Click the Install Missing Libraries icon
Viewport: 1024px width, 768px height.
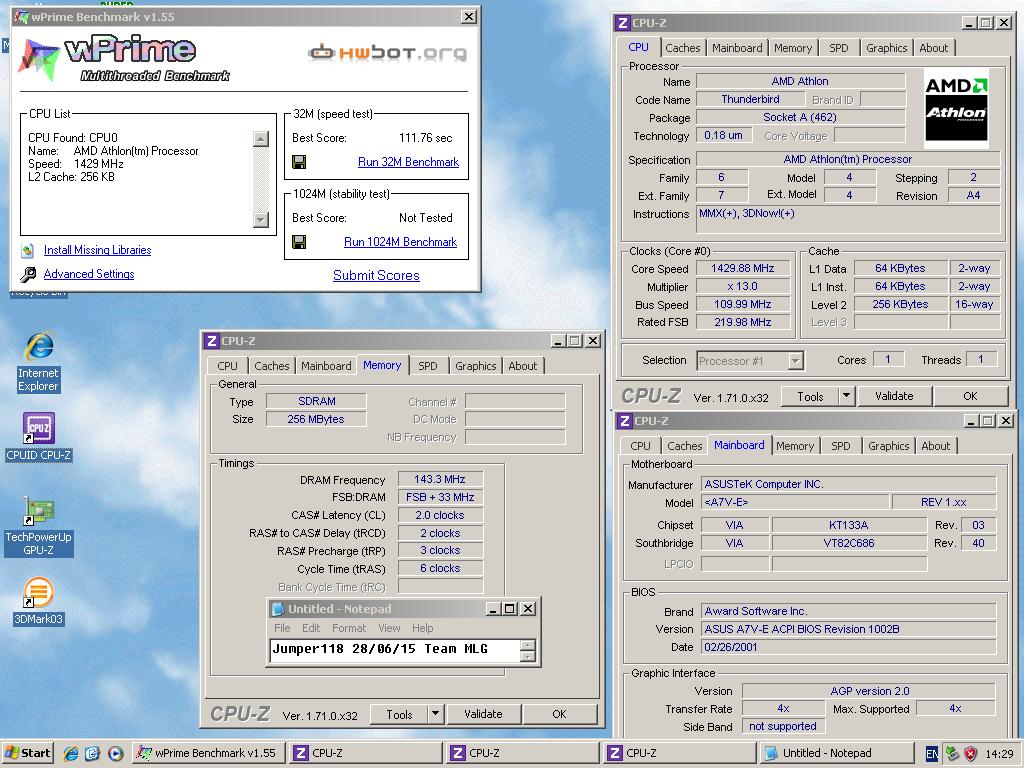(x=27, y=250)
